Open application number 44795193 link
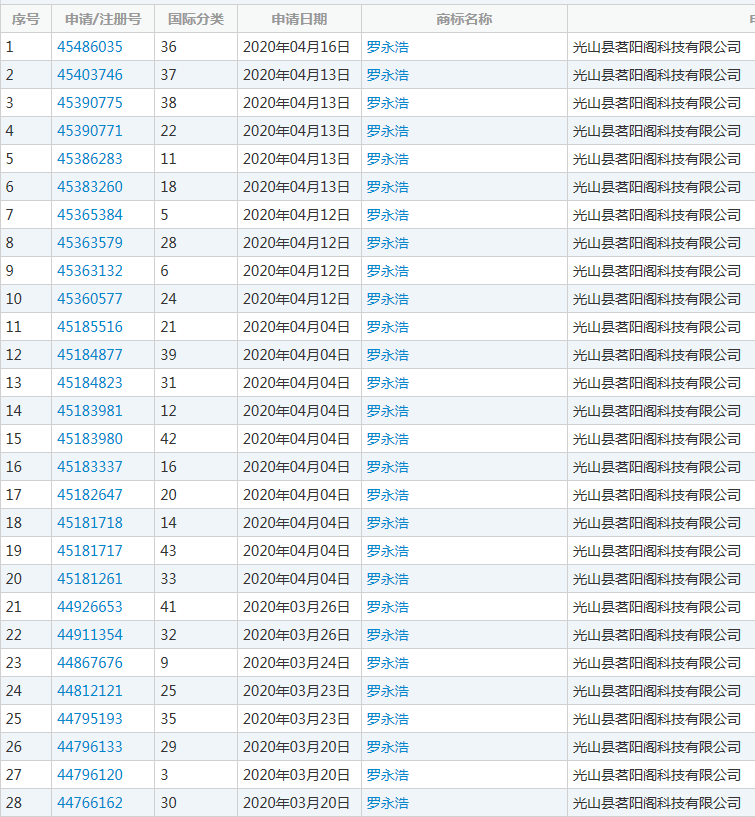The height and width of the screenshot is (817, 755). point(90,719)
